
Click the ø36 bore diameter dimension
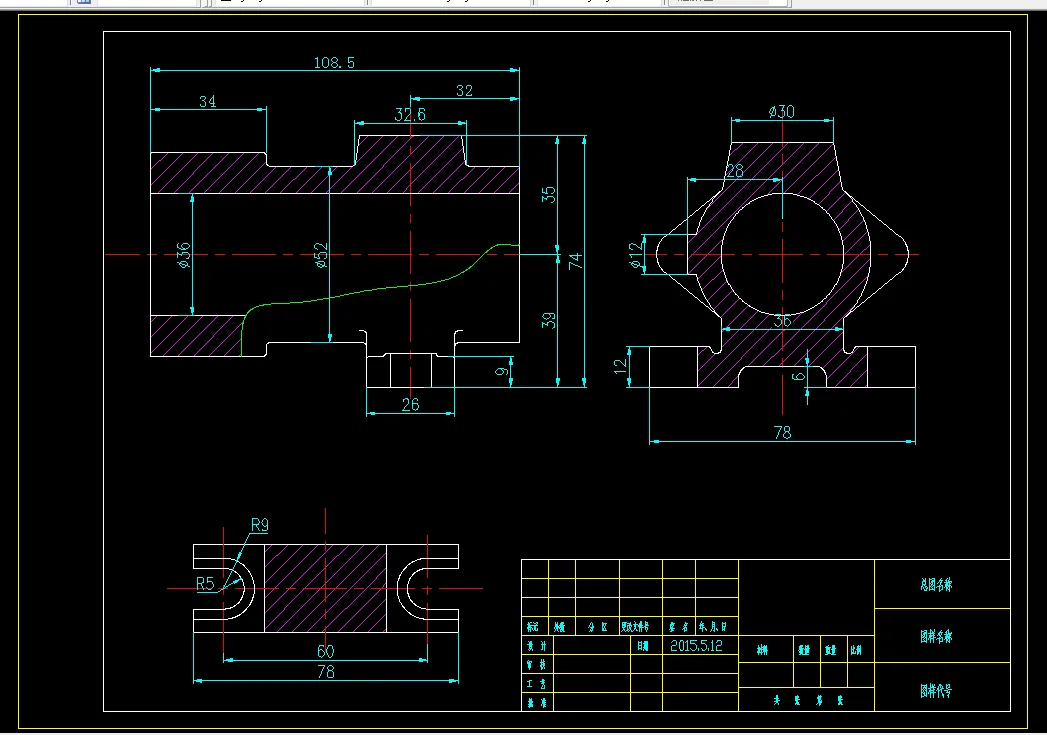point(184,255)
